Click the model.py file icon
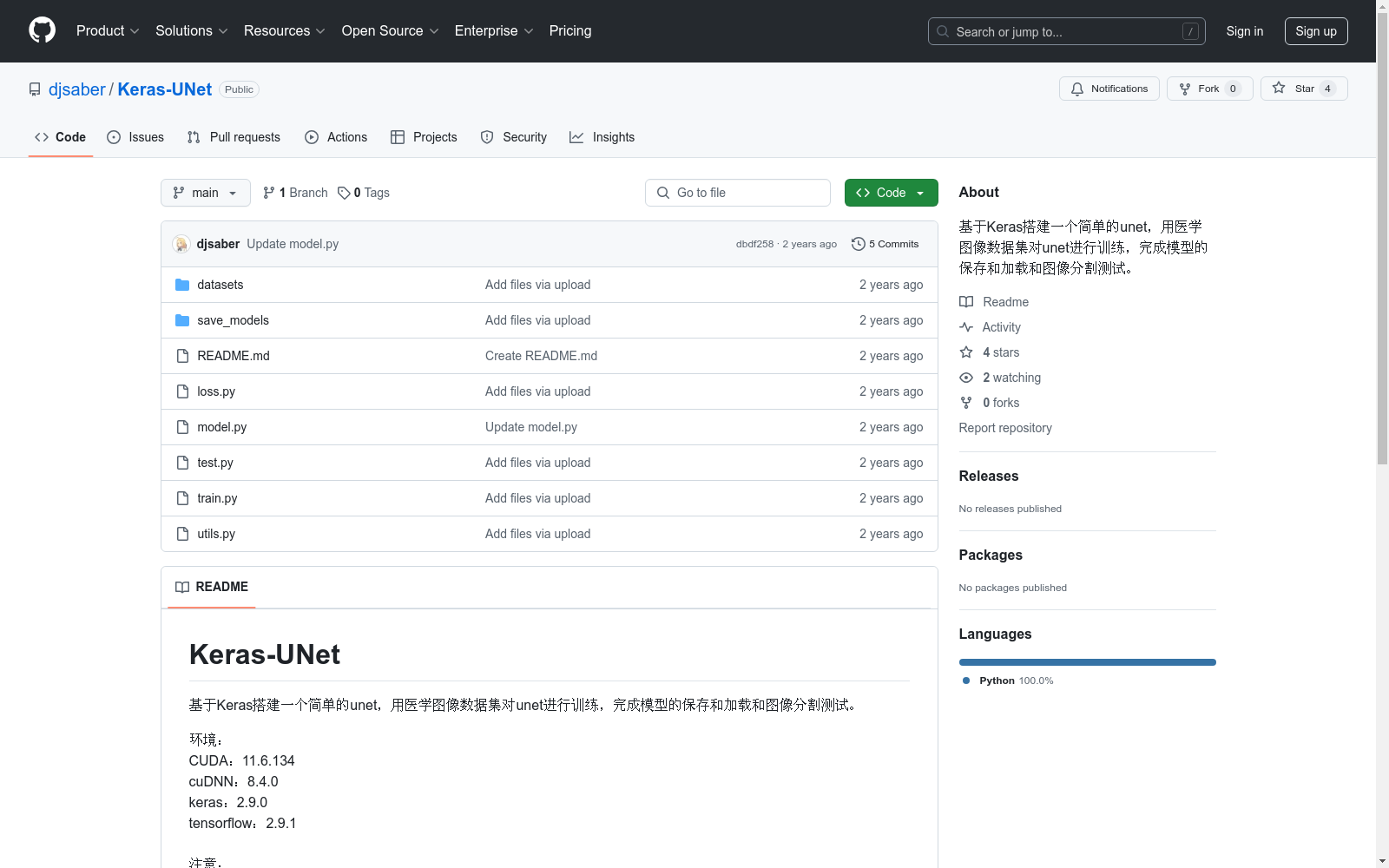 pyautogui.click(x=182, y=427)
